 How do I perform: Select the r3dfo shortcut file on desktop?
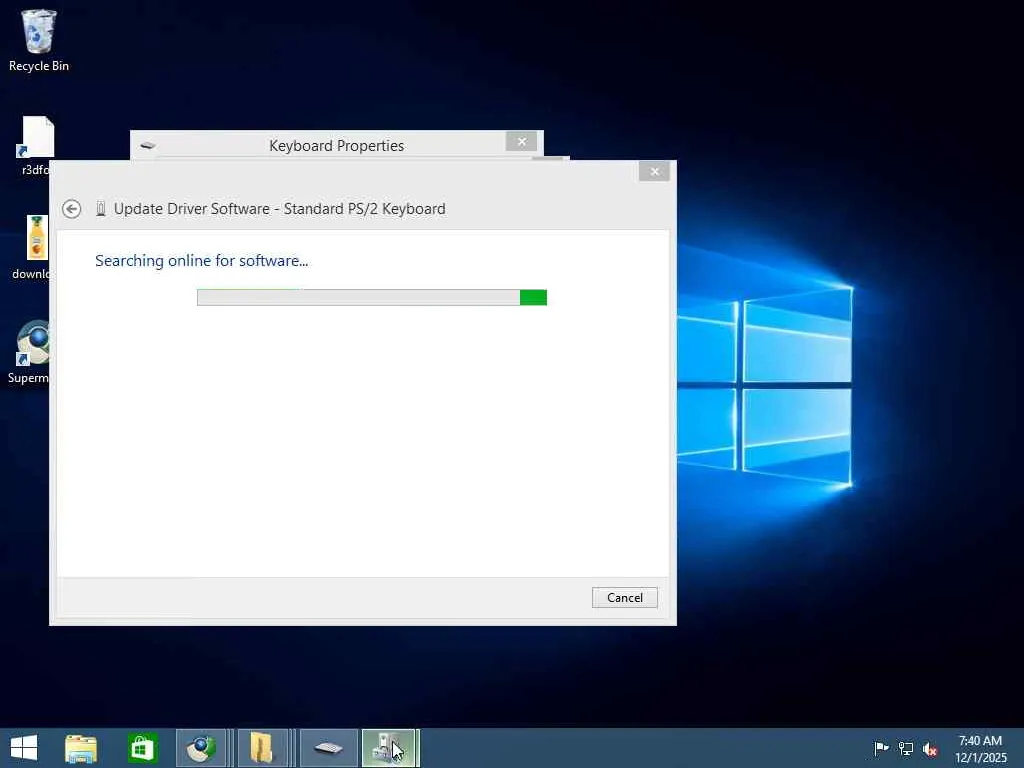(35, 146)
